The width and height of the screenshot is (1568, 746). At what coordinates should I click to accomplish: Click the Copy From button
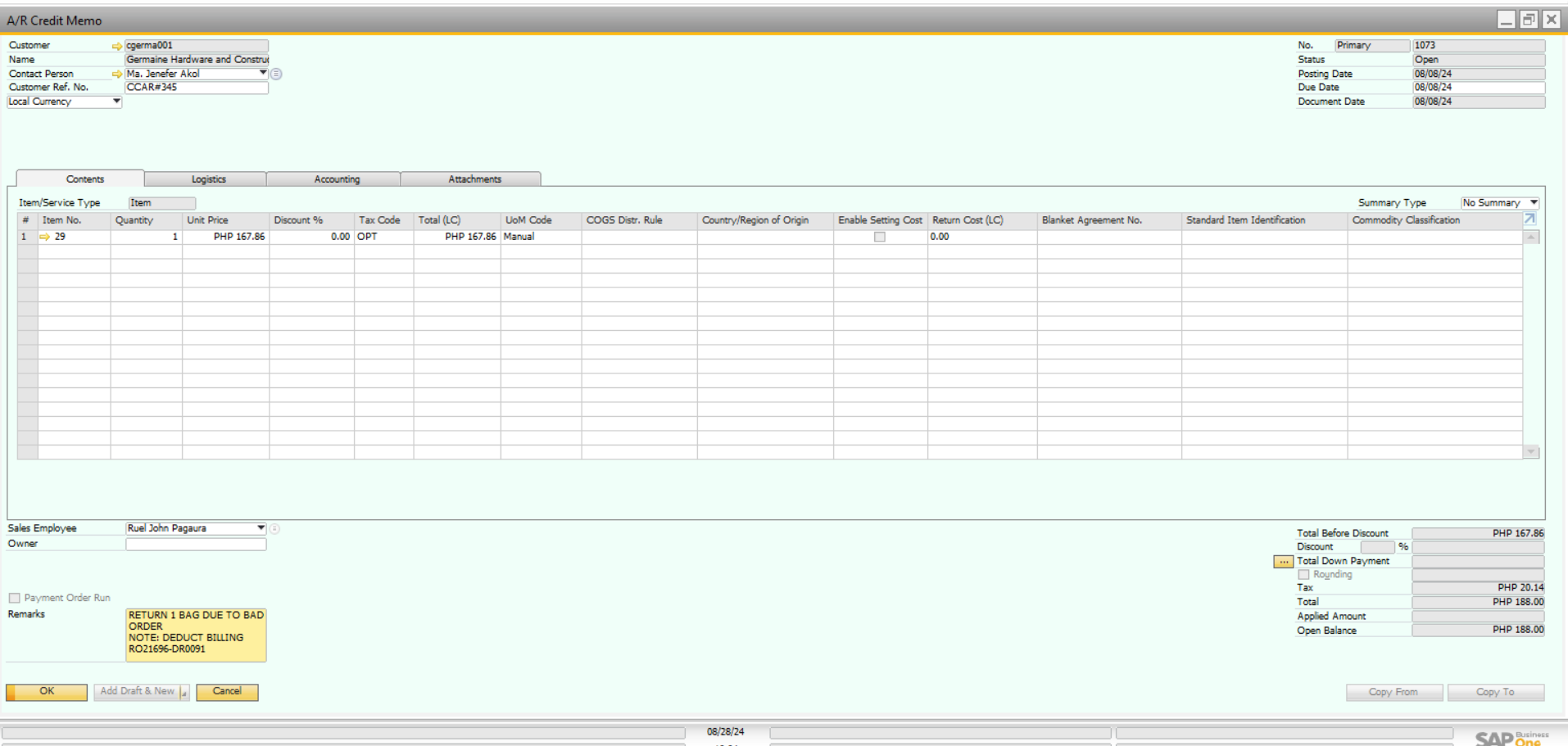pyautogui.click(x=1393, y=692)
